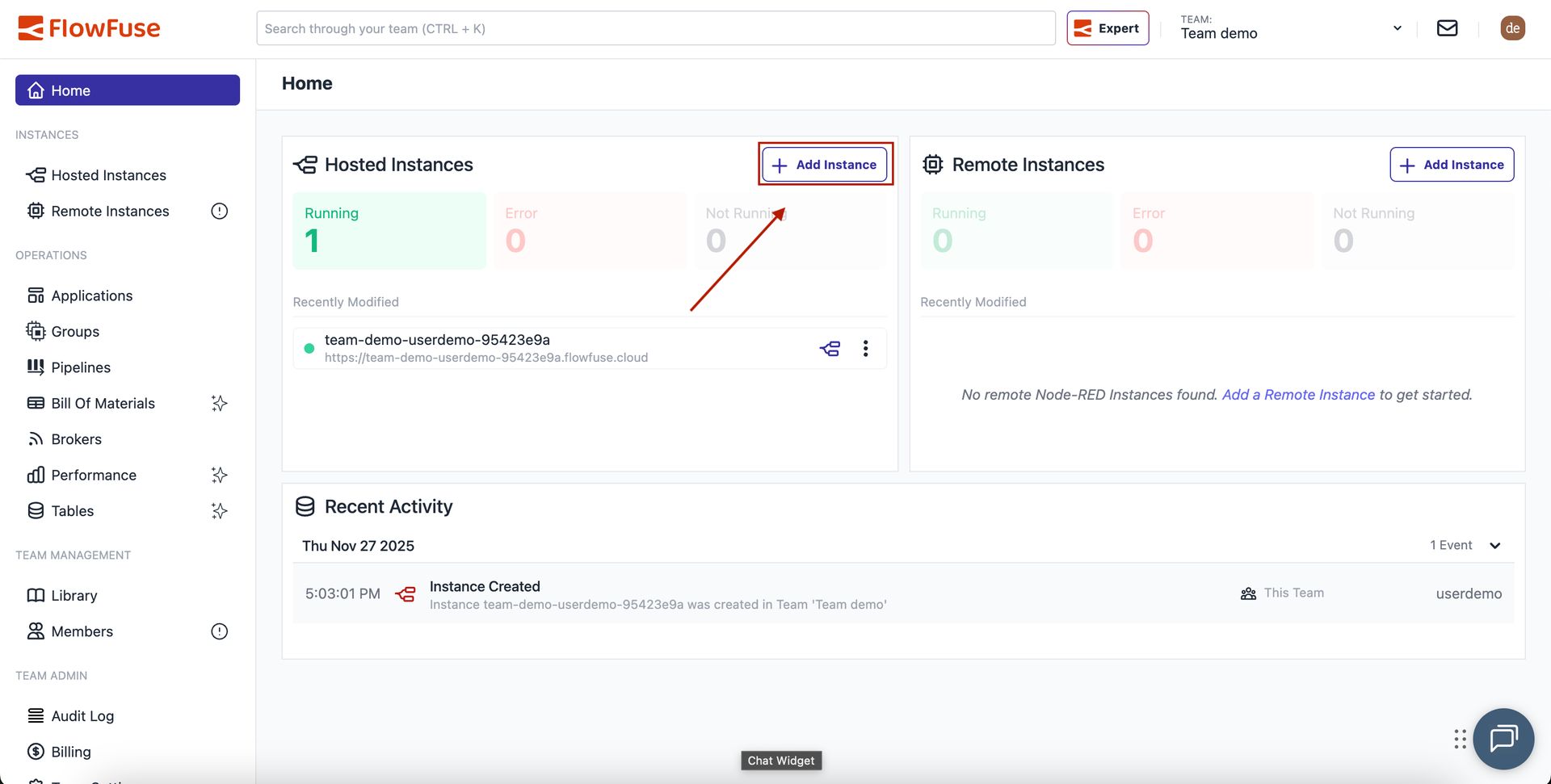This screenshot has height=784, width=1551.
Task: Open the Billing page from Team Admin
Action: click(x=71, y=751)
